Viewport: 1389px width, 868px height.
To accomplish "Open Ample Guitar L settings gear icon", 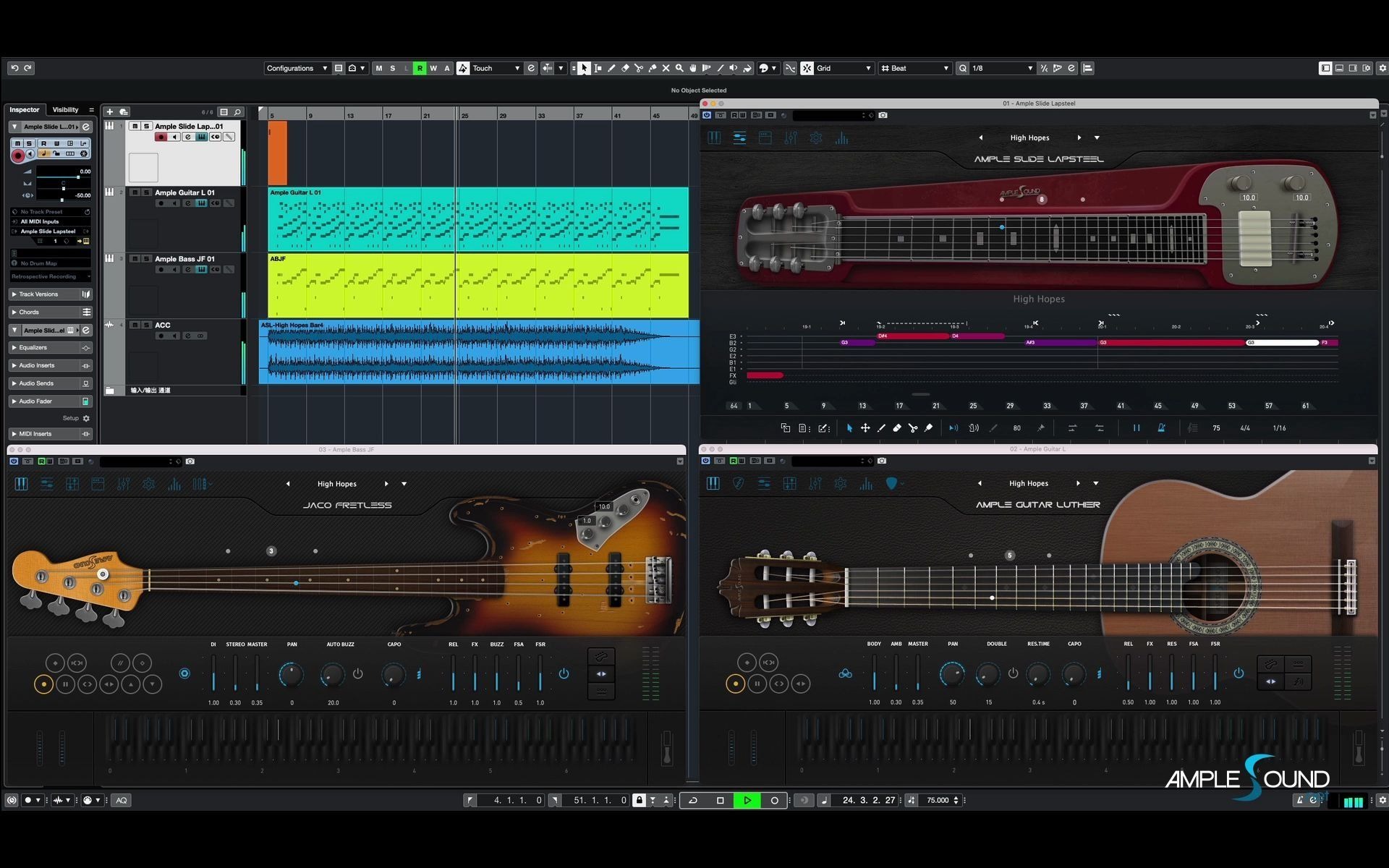I will click(x=841, y=483).
